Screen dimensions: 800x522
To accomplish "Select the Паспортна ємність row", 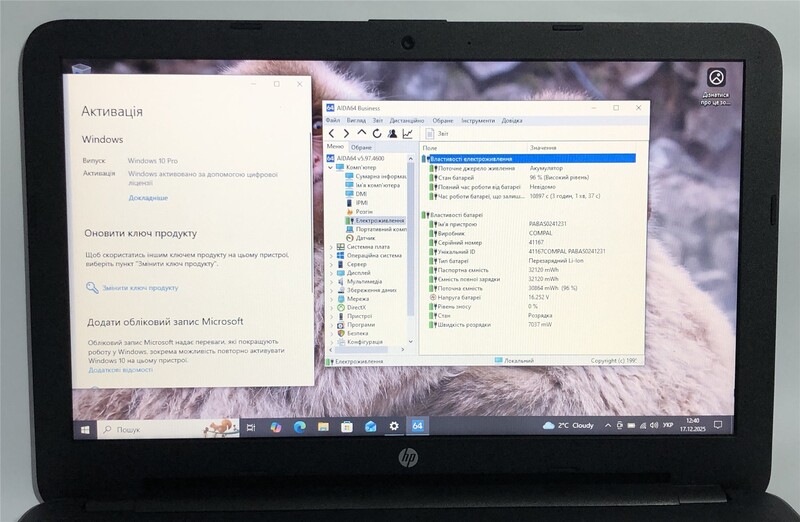I will pos(529,270).
